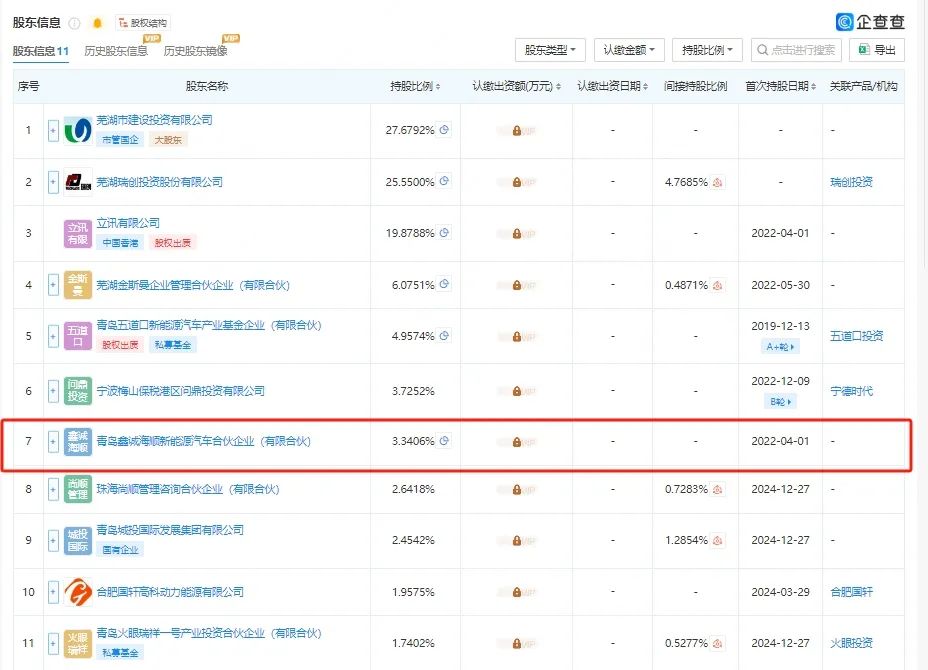
Task: Click the info icon next to 股东信息 title
Action: 74,23
